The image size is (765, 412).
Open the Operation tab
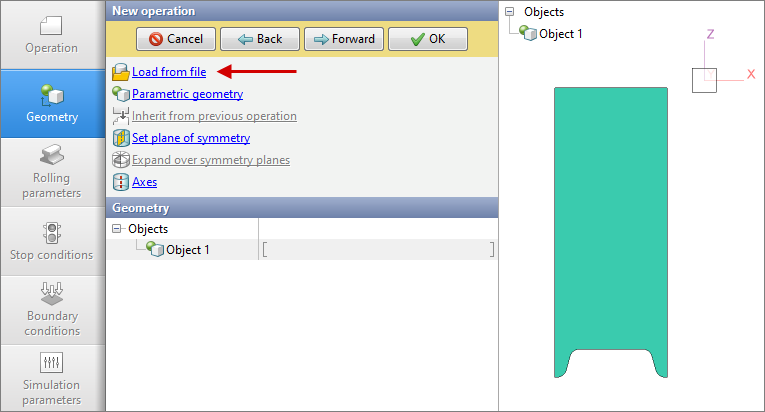[x=52, y=35]
